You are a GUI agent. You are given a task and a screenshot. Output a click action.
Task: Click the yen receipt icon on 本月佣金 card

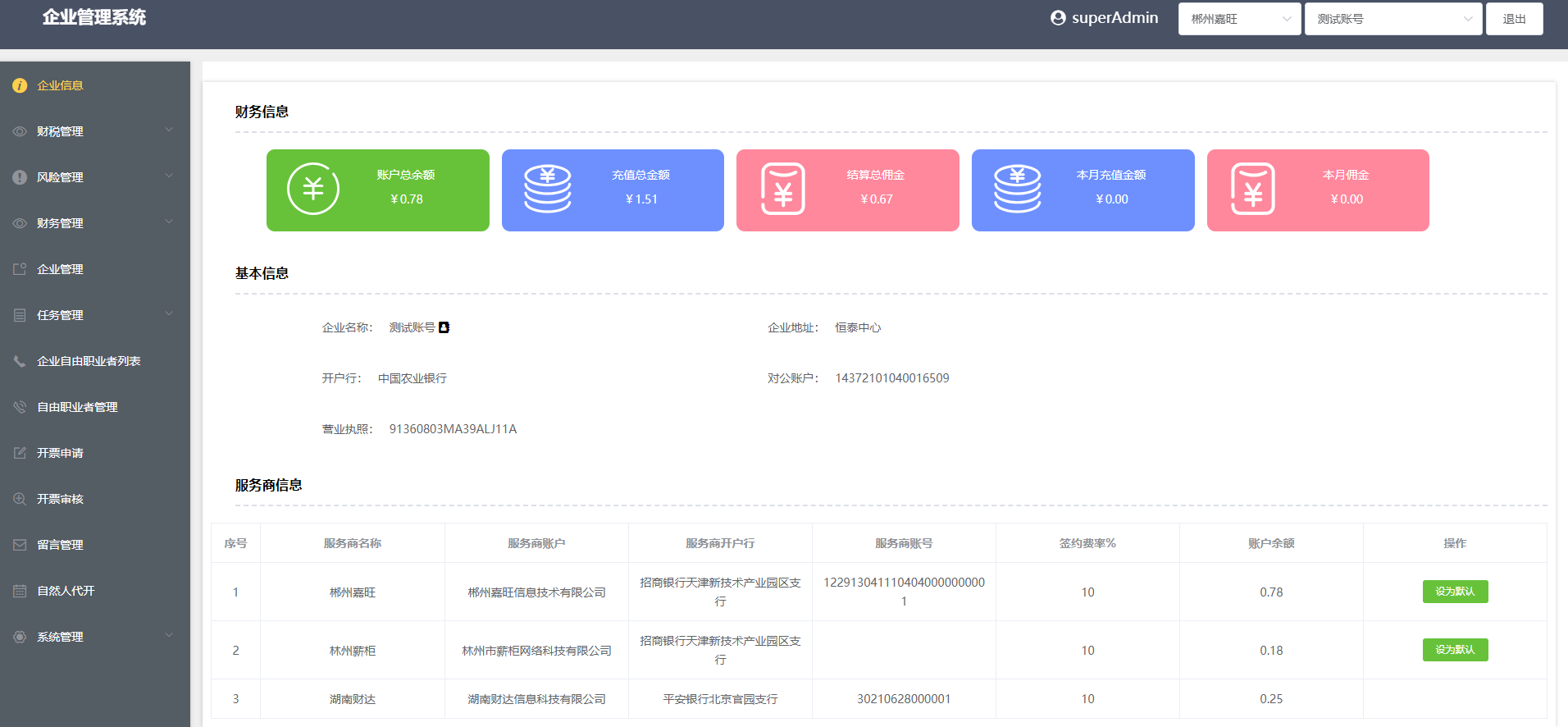[1253, 189]
